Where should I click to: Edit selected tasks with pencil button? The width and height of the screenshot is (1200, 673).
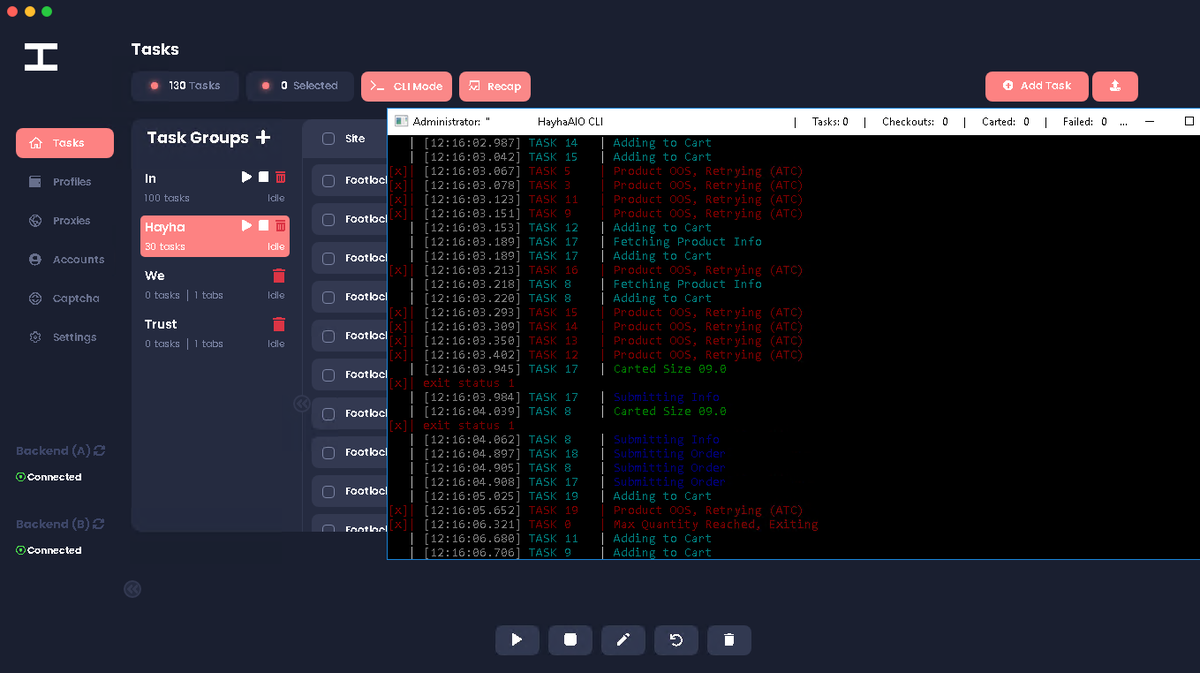623,640
